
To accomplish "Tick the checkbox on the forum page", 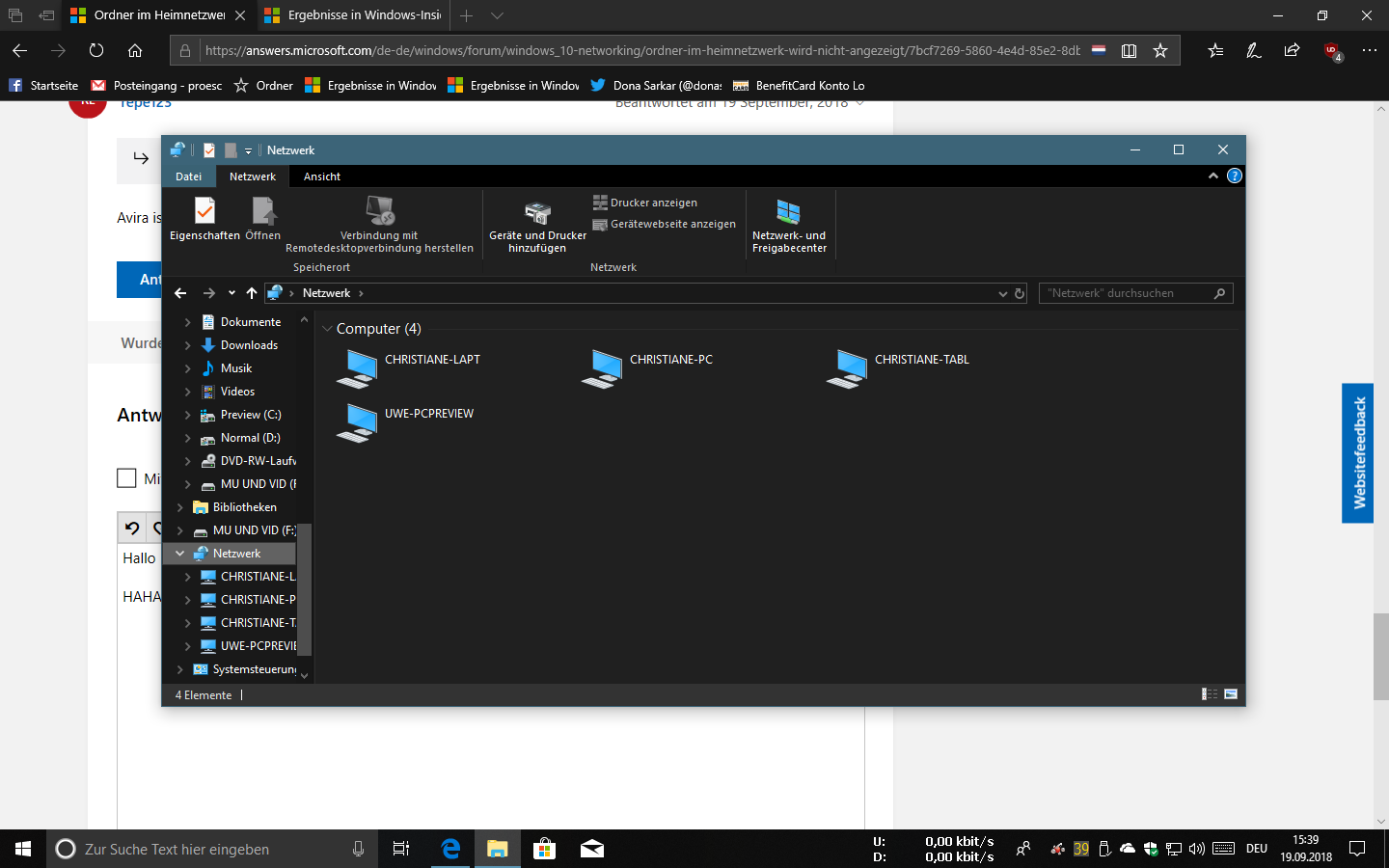I will pyautogui.click(x=126, y=477).
